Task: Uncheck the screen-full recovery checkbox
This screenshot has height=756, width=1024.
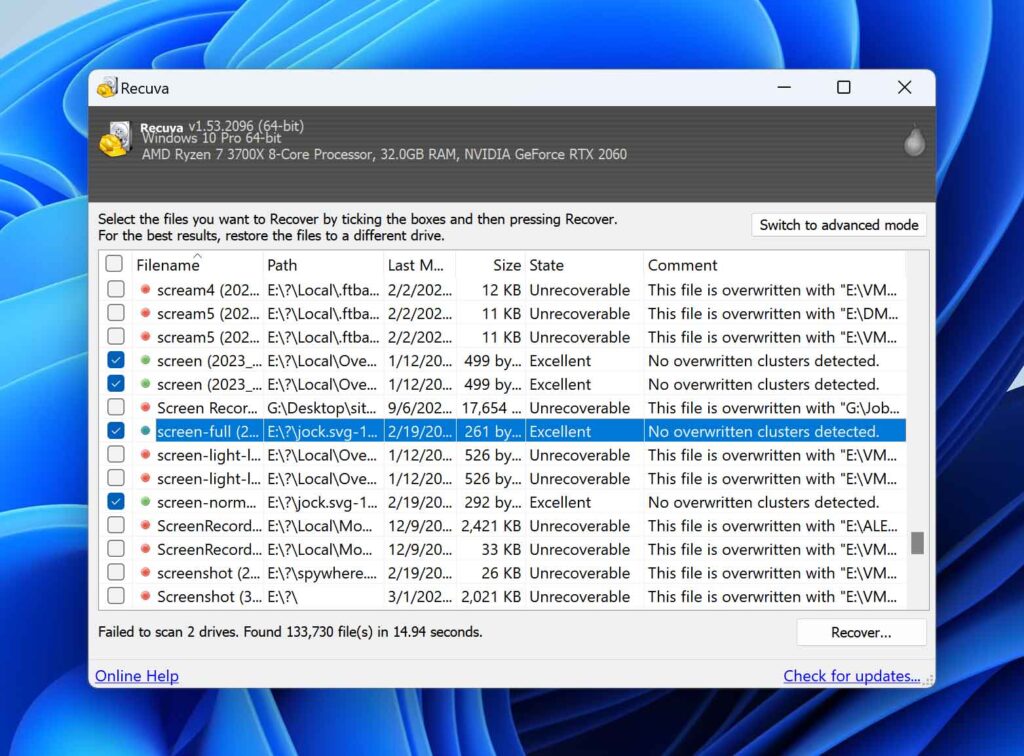Action: [115, 431]
